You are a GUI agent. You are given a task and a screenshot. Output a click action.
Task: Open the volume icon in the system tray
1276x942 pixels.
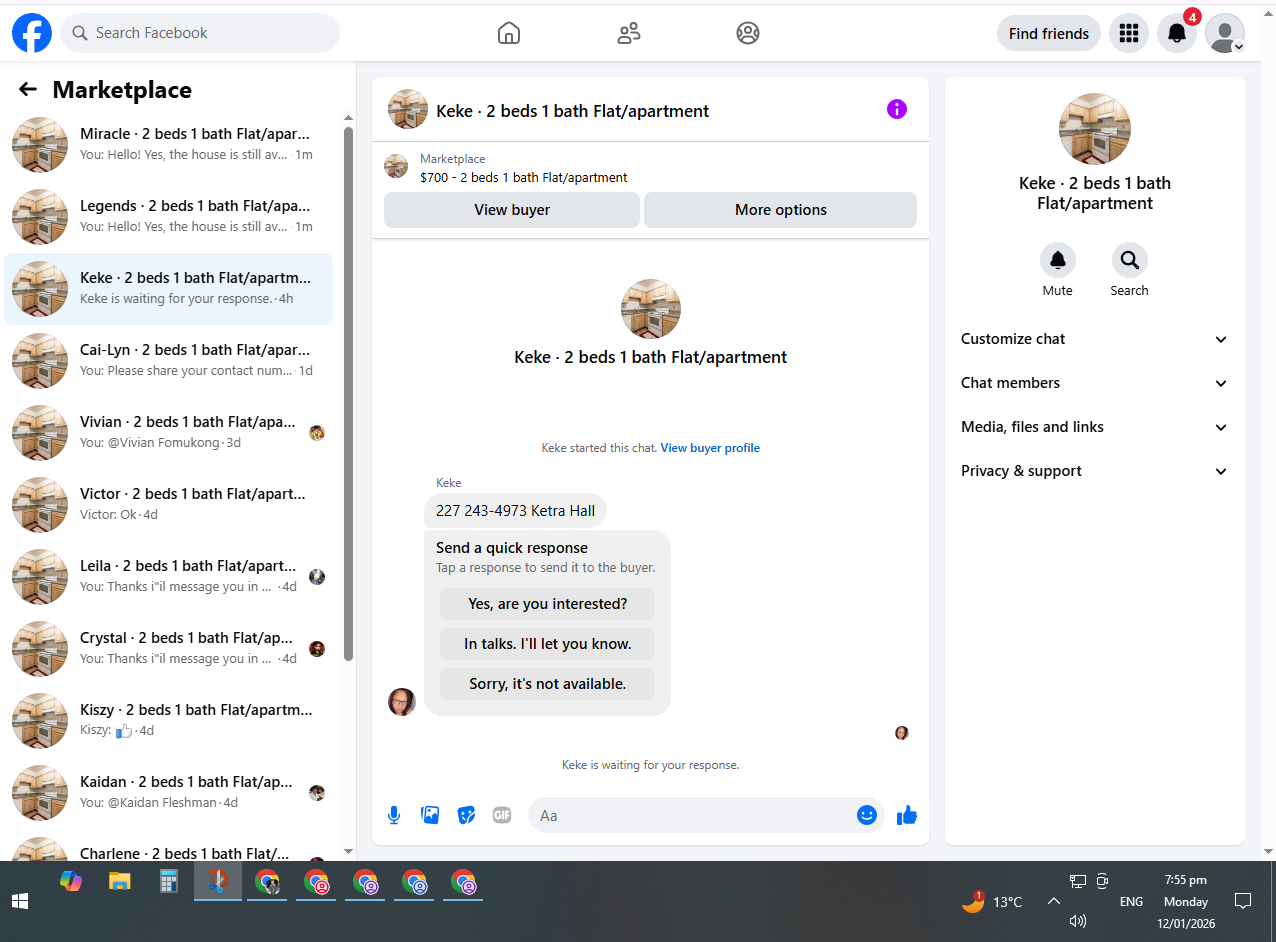1078,921
